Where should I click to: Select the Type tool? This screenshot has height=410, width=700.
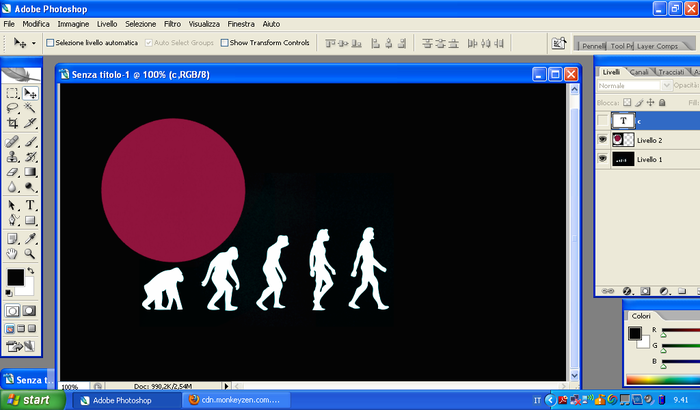[x=30, y=205]
